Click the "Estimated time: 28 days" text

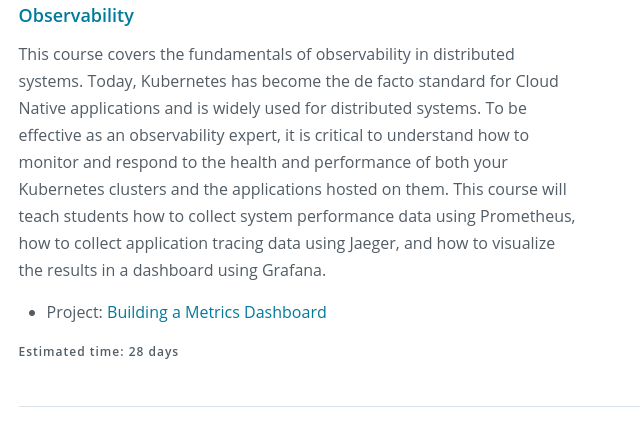[x=98, y=351]
